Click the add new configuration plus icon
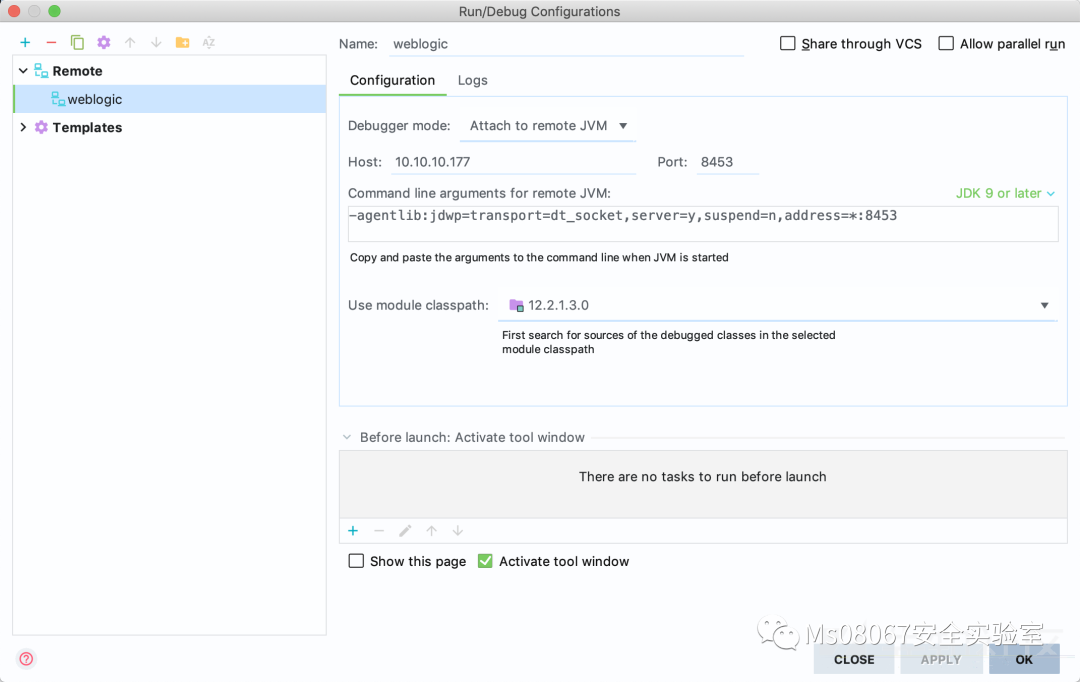Screen dimensions: 1080x682 click(25, 42)
